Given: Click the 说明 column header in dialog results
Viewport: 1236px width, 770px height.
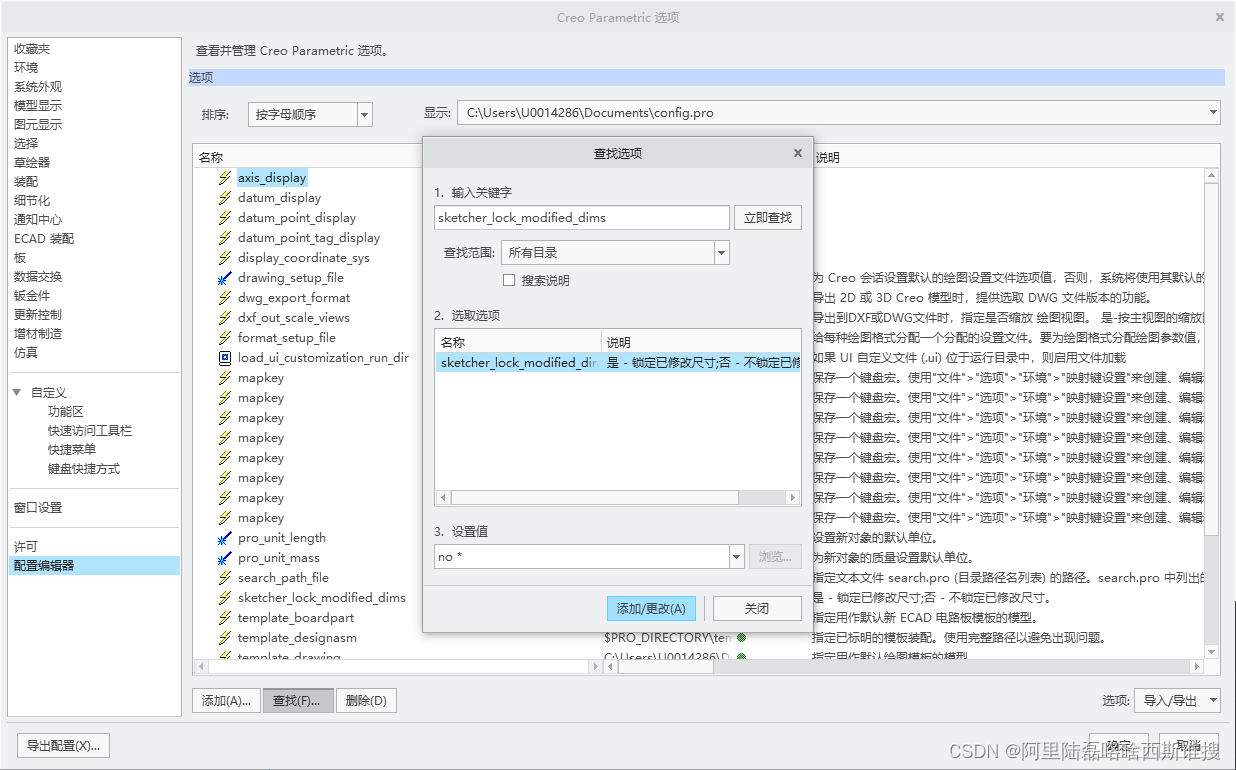Looking at the screenshot, I should (x=701, y=342).
